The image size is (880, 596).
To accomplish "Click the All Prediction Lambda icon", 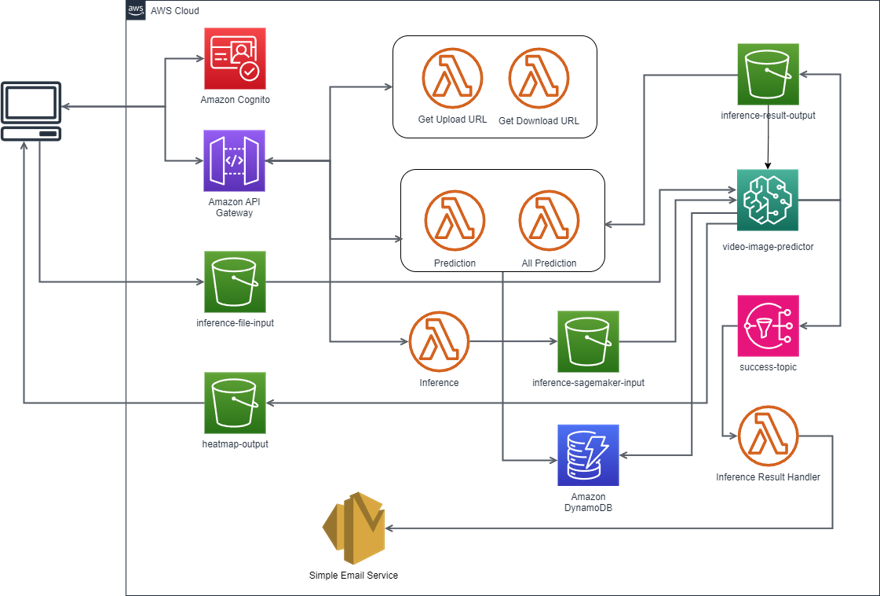I will (549, 221).
